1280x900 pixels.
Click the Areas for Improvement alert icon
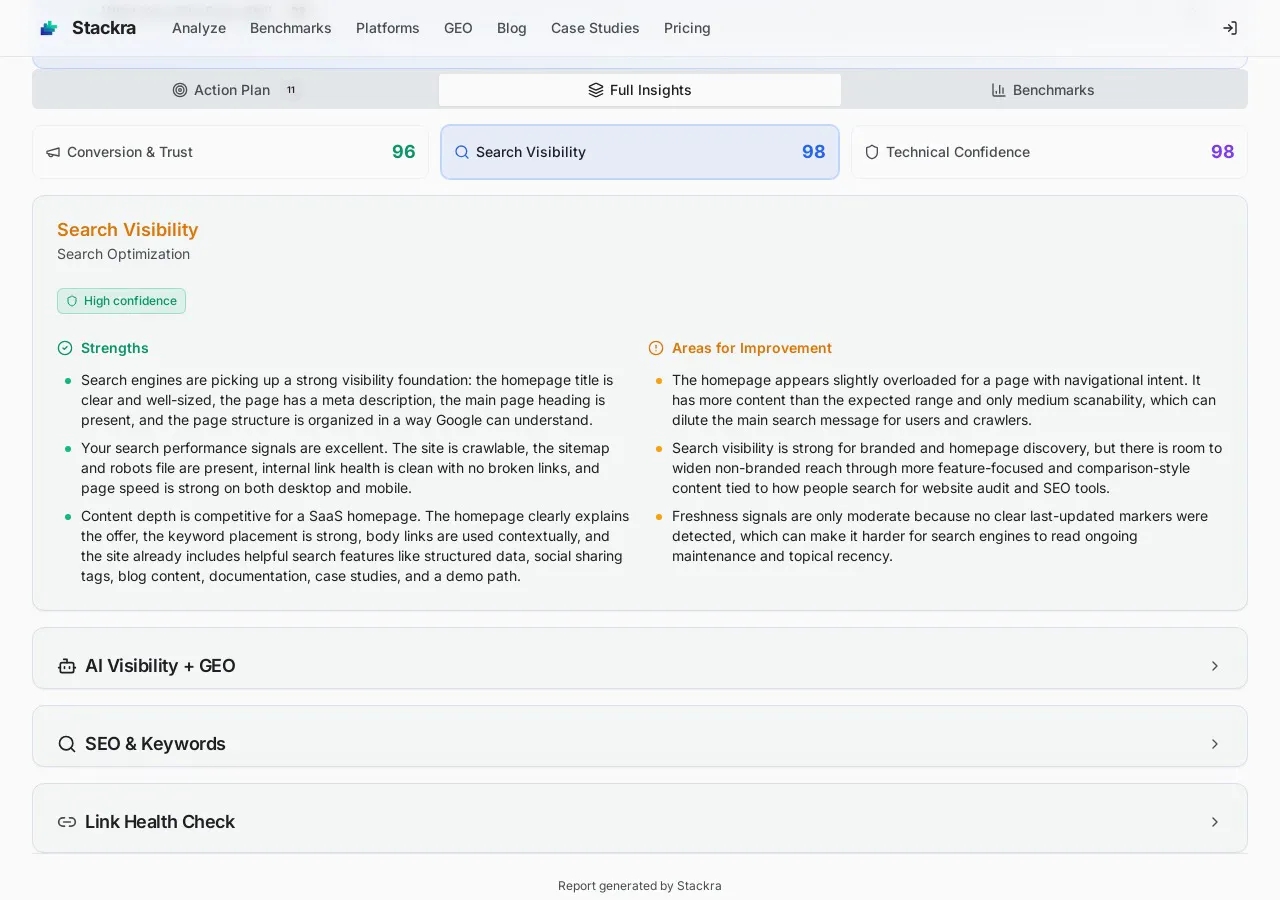[656, 348]
